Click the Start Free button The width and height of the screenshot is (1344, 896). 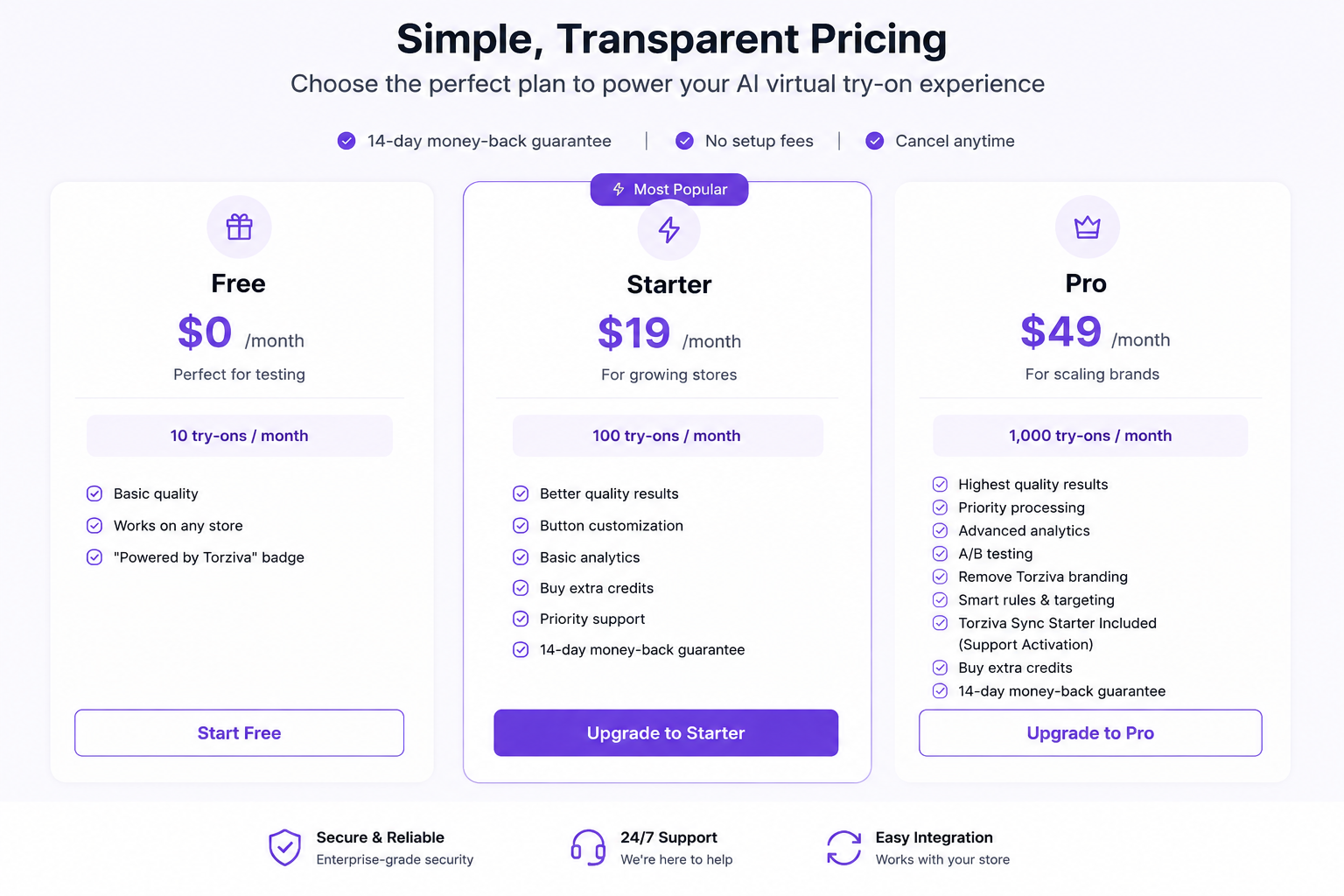[239, 733]
